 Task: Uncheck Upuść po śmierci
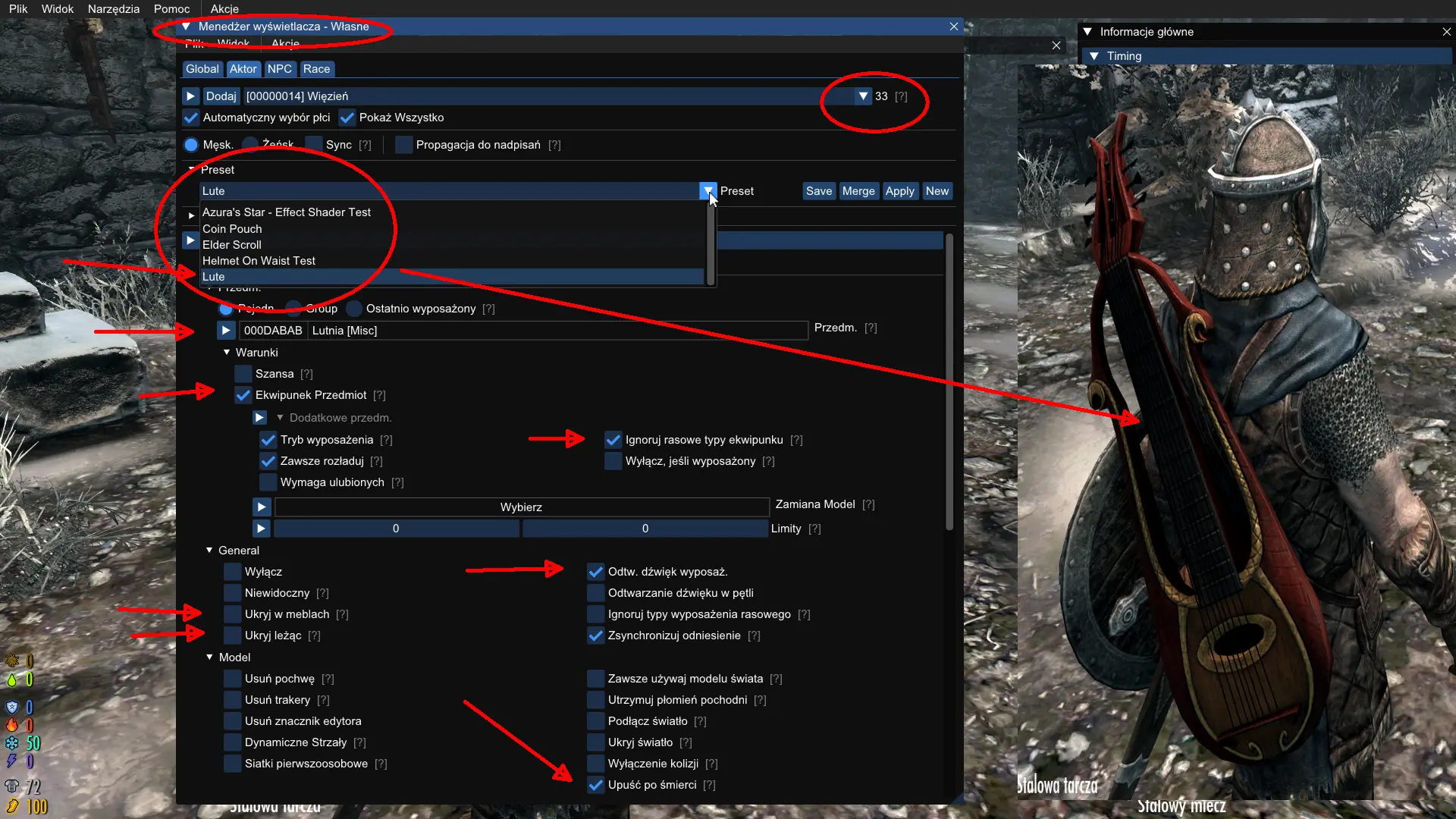[x=596, y=785]
